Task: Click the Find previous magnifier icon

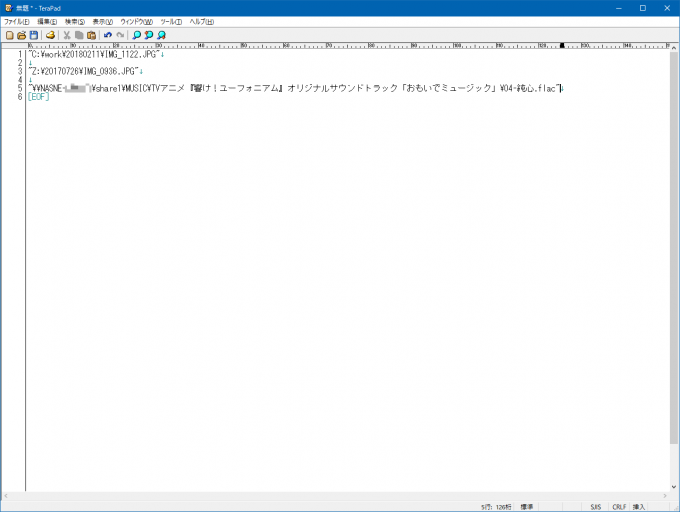Action: 149,35
